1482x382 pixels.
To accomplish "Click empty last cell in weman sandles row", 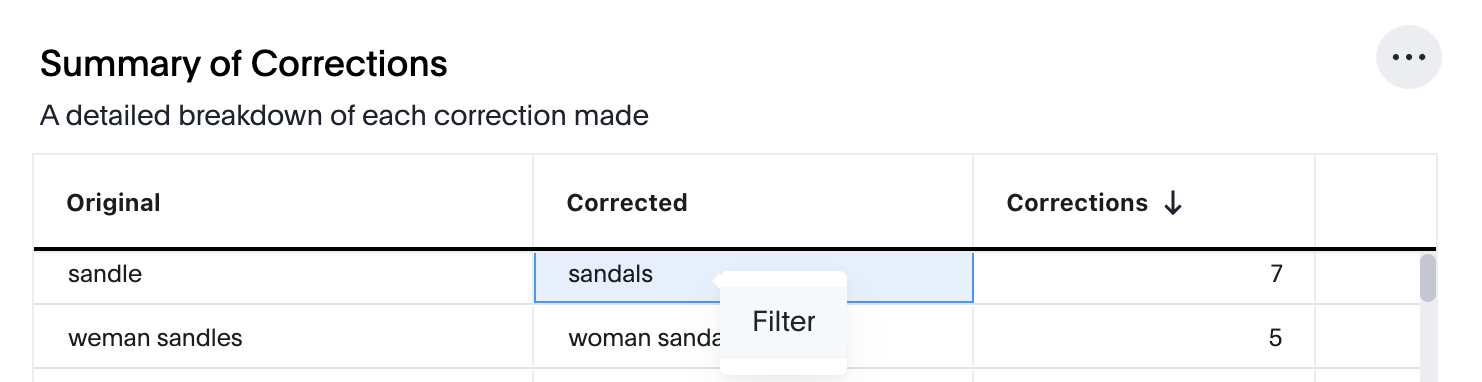I will pos(1367,337).
